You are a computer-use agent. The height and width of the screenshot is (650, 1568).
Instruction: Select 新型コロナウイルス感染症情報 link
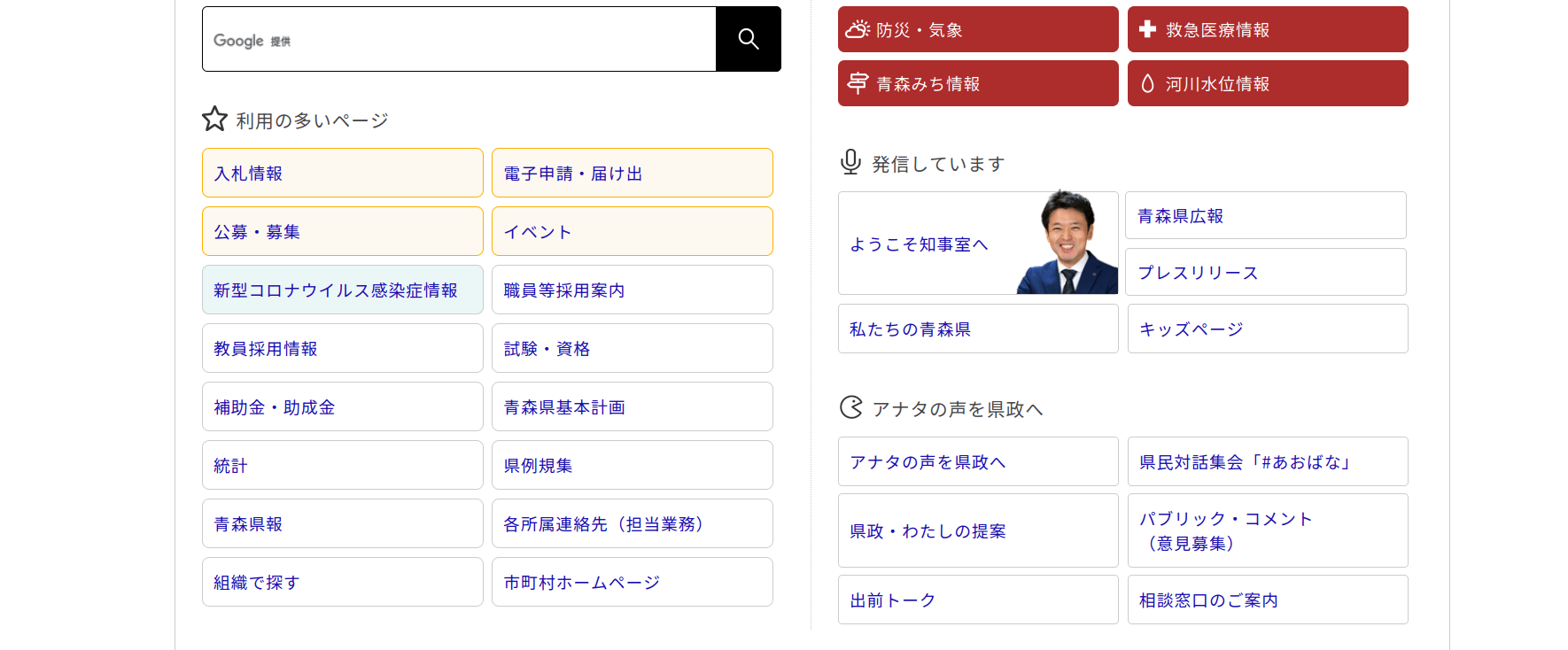(342, 290)
